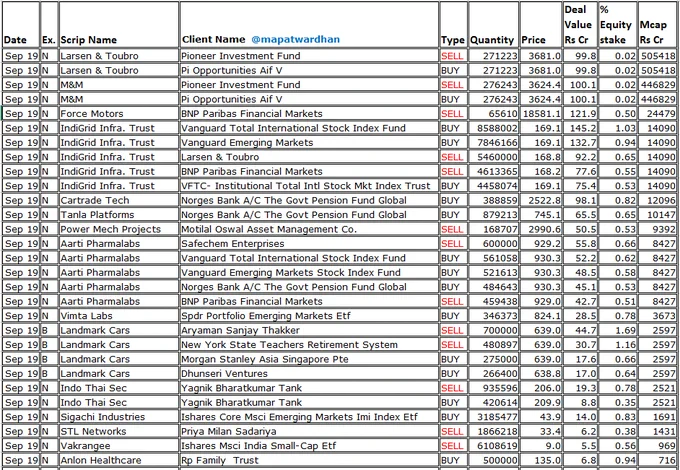Click price cell 18581.1
The image size is (680, 470).
pos(540,114)
